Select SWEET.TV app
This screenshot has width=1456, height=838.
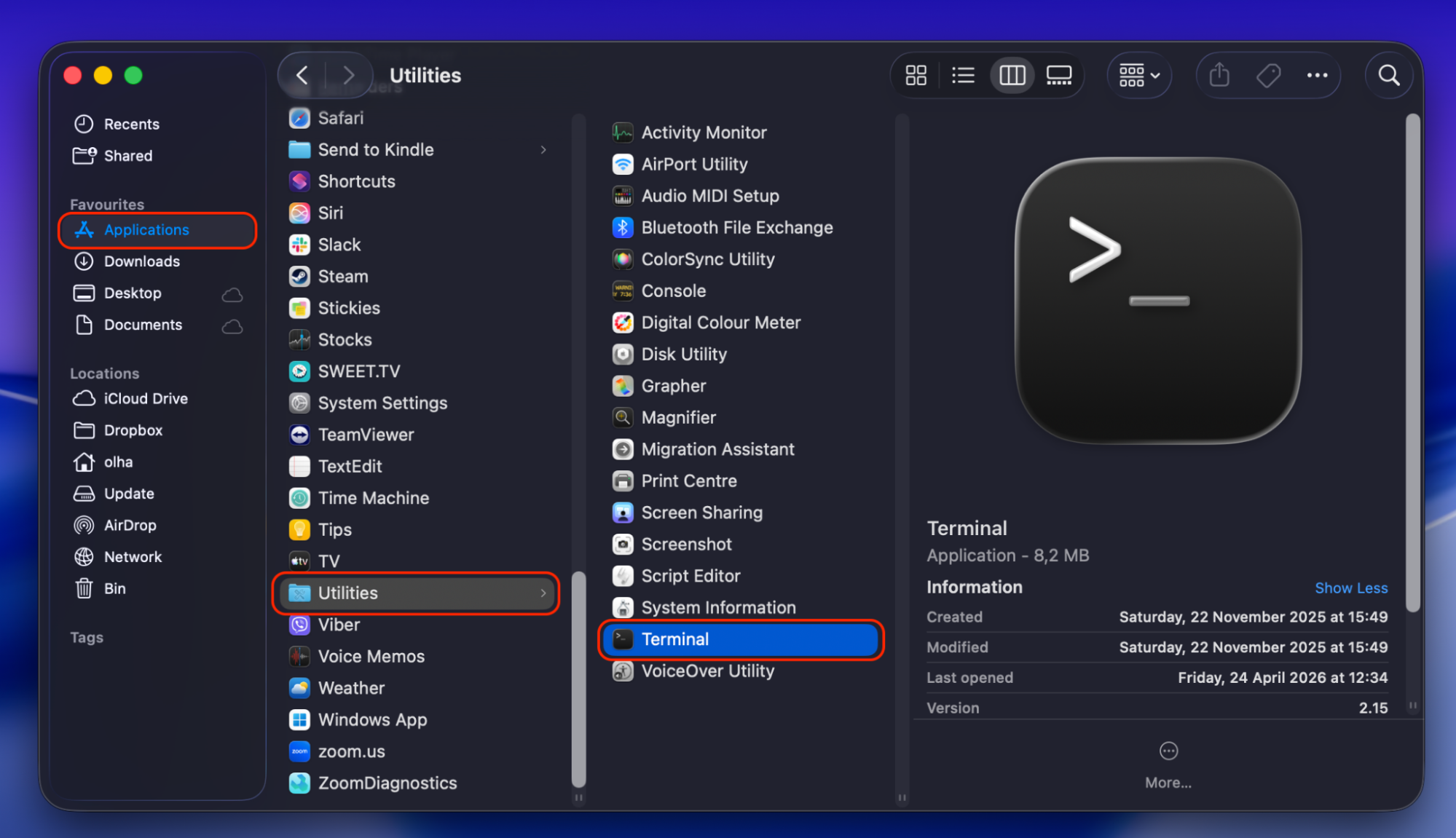(x=358, y=371)
